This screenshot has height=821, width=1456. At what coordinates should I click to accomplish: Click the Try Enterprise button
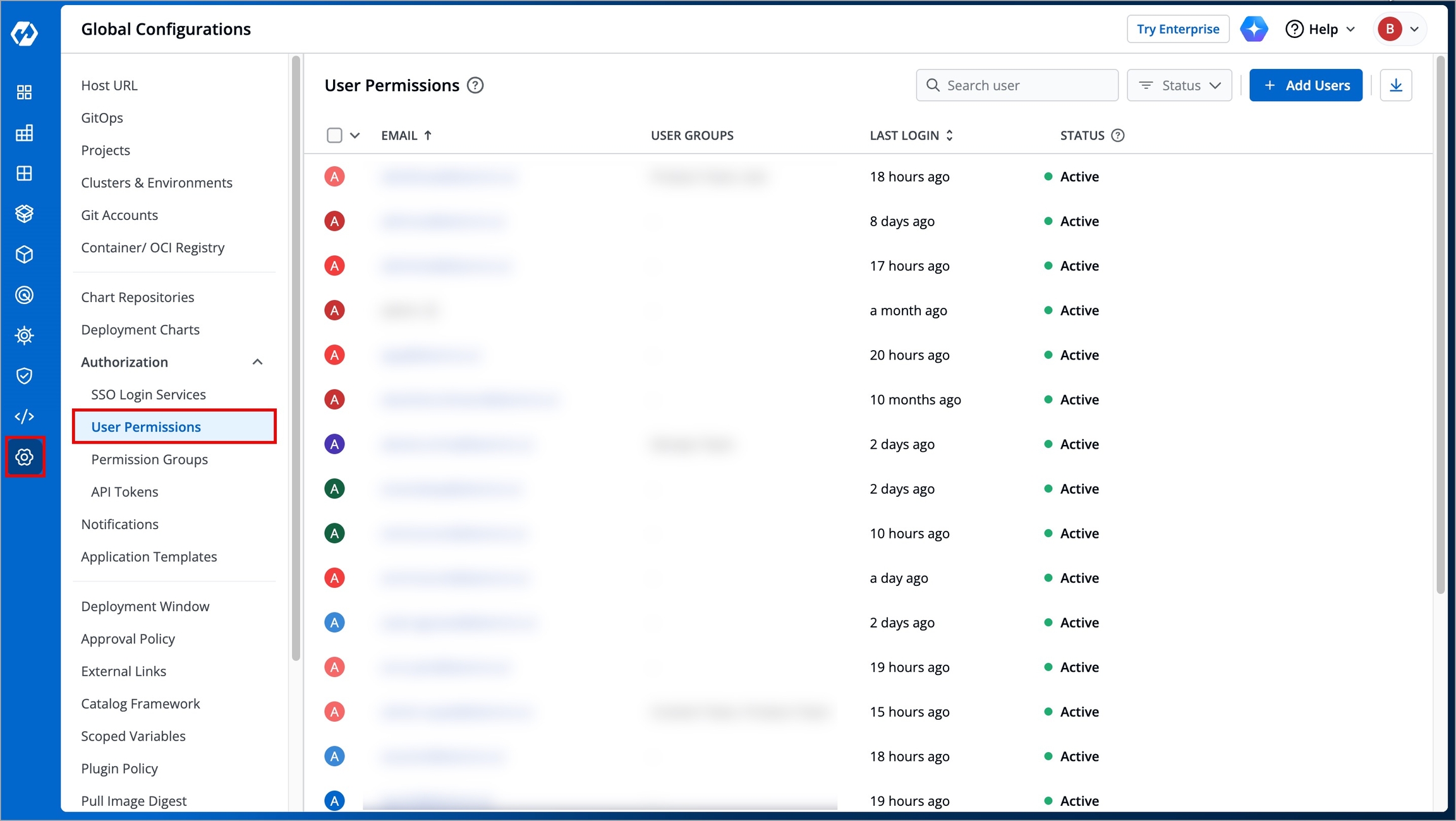click(x=1177, y=29)
